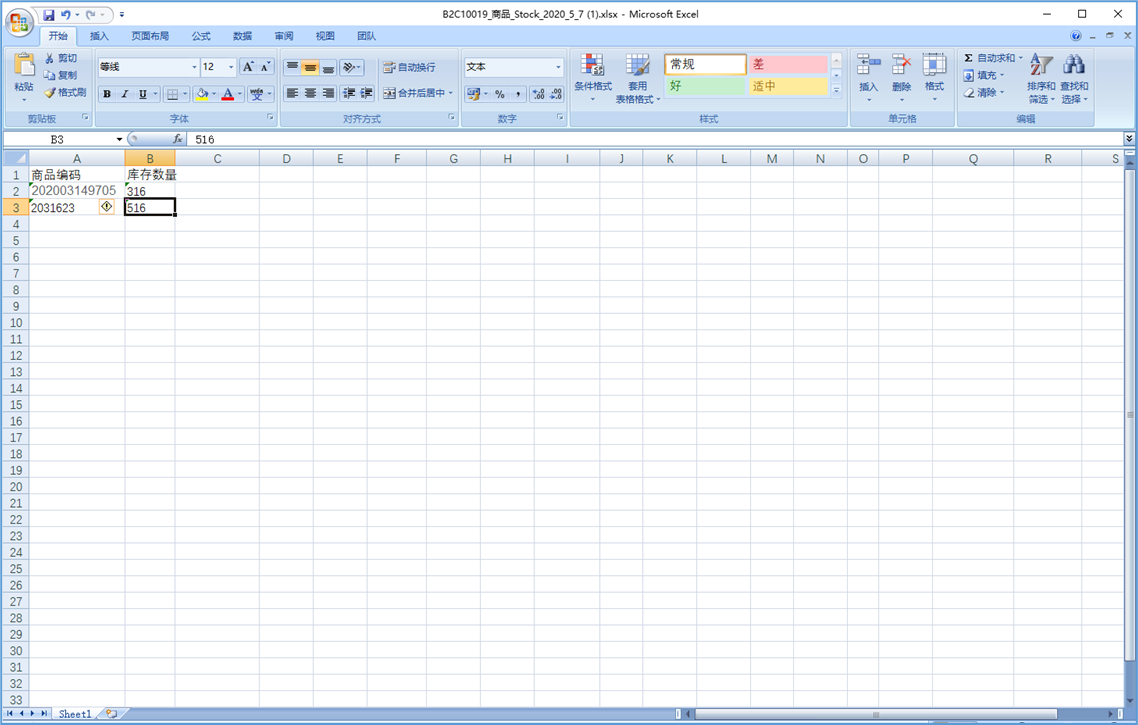
Task: Apply cell borders icon
Action: tap(172, 94)
